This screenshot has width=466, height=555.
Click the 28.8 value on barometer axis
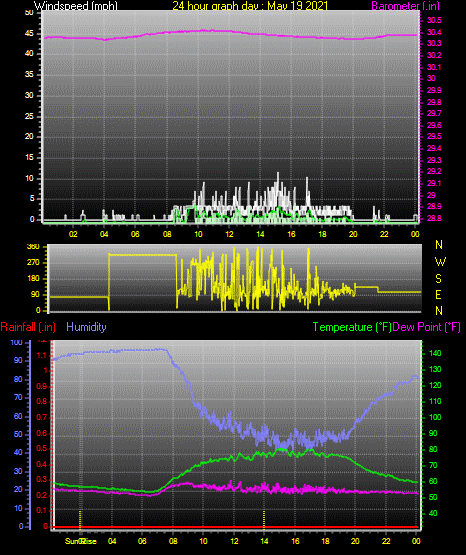point(434,218)
